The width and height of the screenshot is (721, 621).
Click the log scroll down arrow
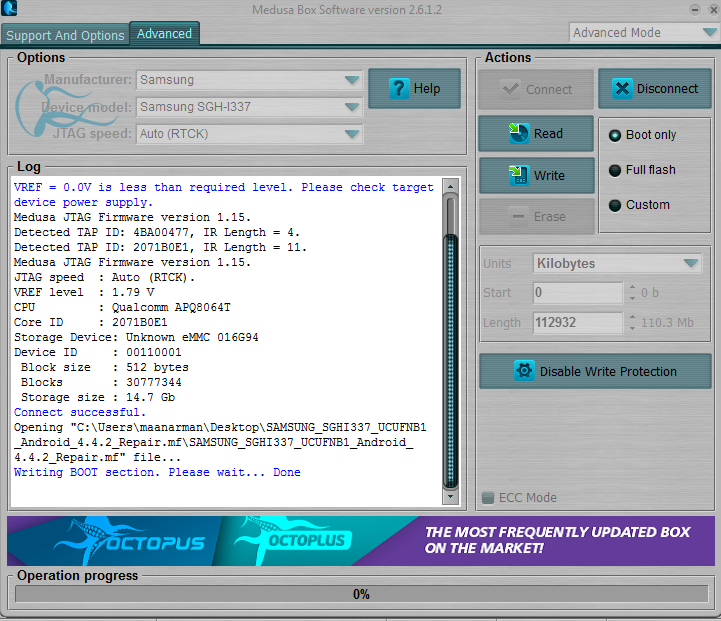pyautogui.click(x=450, y=496)
